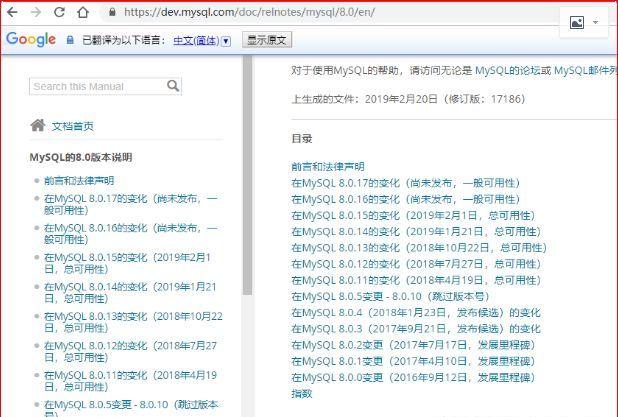Click the magnifier search icon
Screen dimensions: 618x417
tap(173, 86)
